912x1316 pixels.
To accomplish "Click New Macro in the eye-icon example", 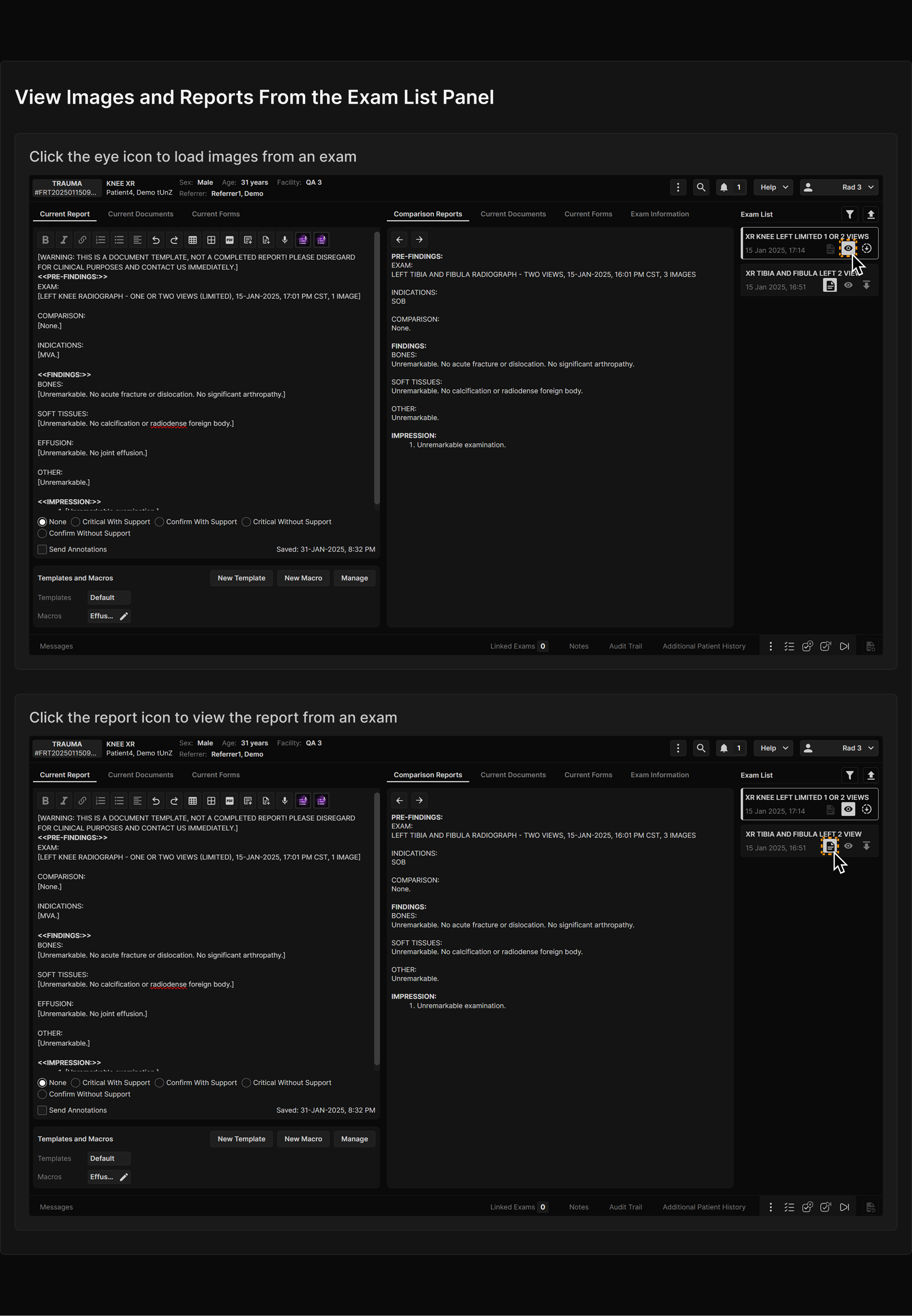I will [304, 578].
